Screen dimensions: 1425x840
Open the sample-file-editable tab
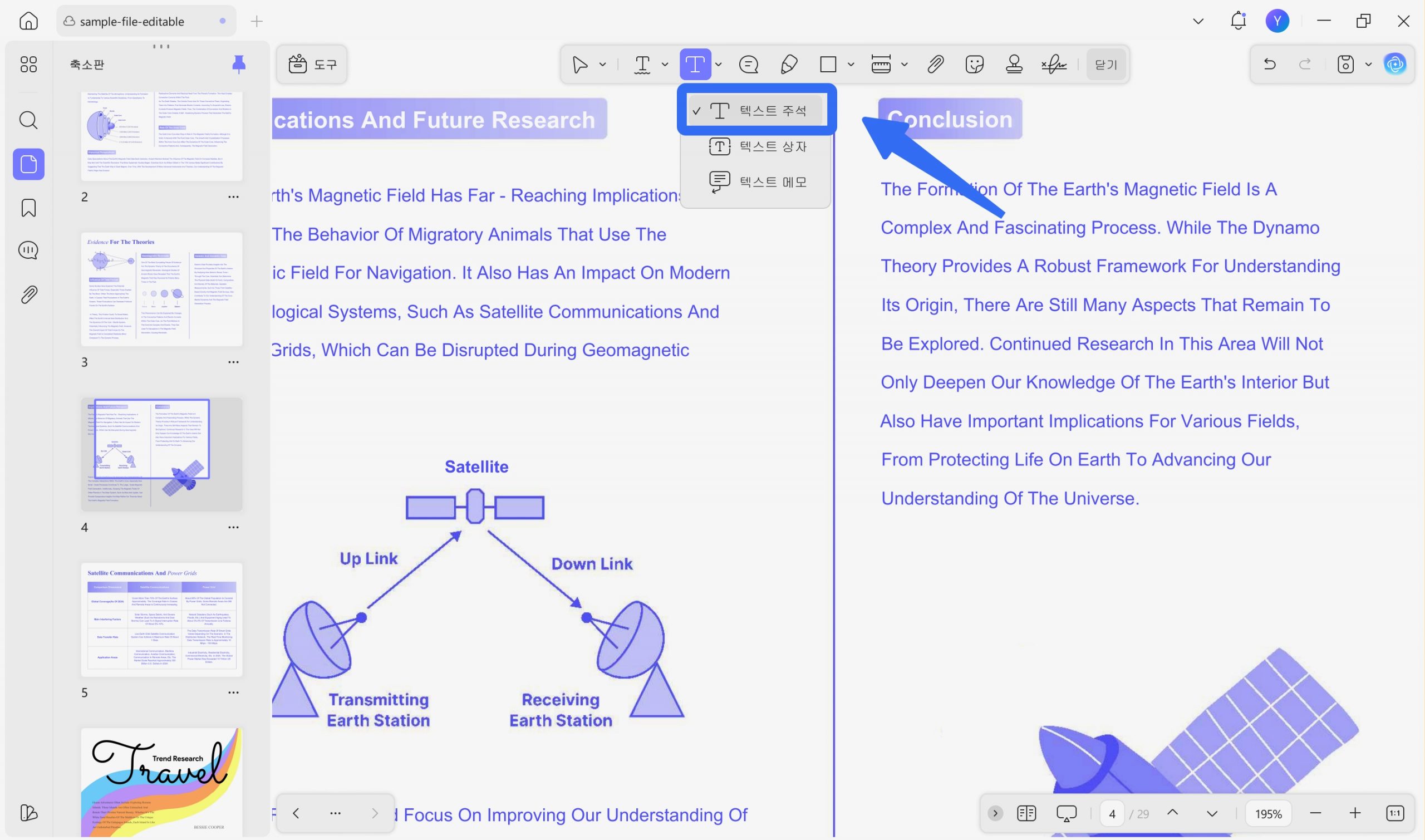point(146,21)
